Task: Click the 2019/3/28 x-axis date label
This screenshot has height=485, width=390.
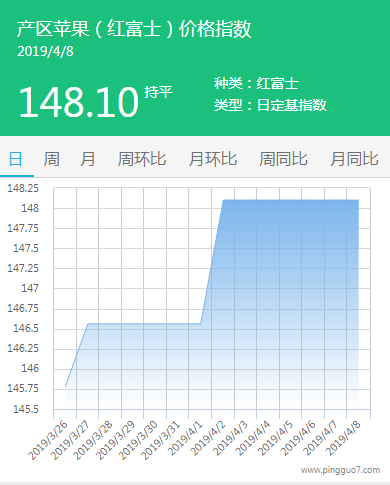Action: tap(93, 440)
